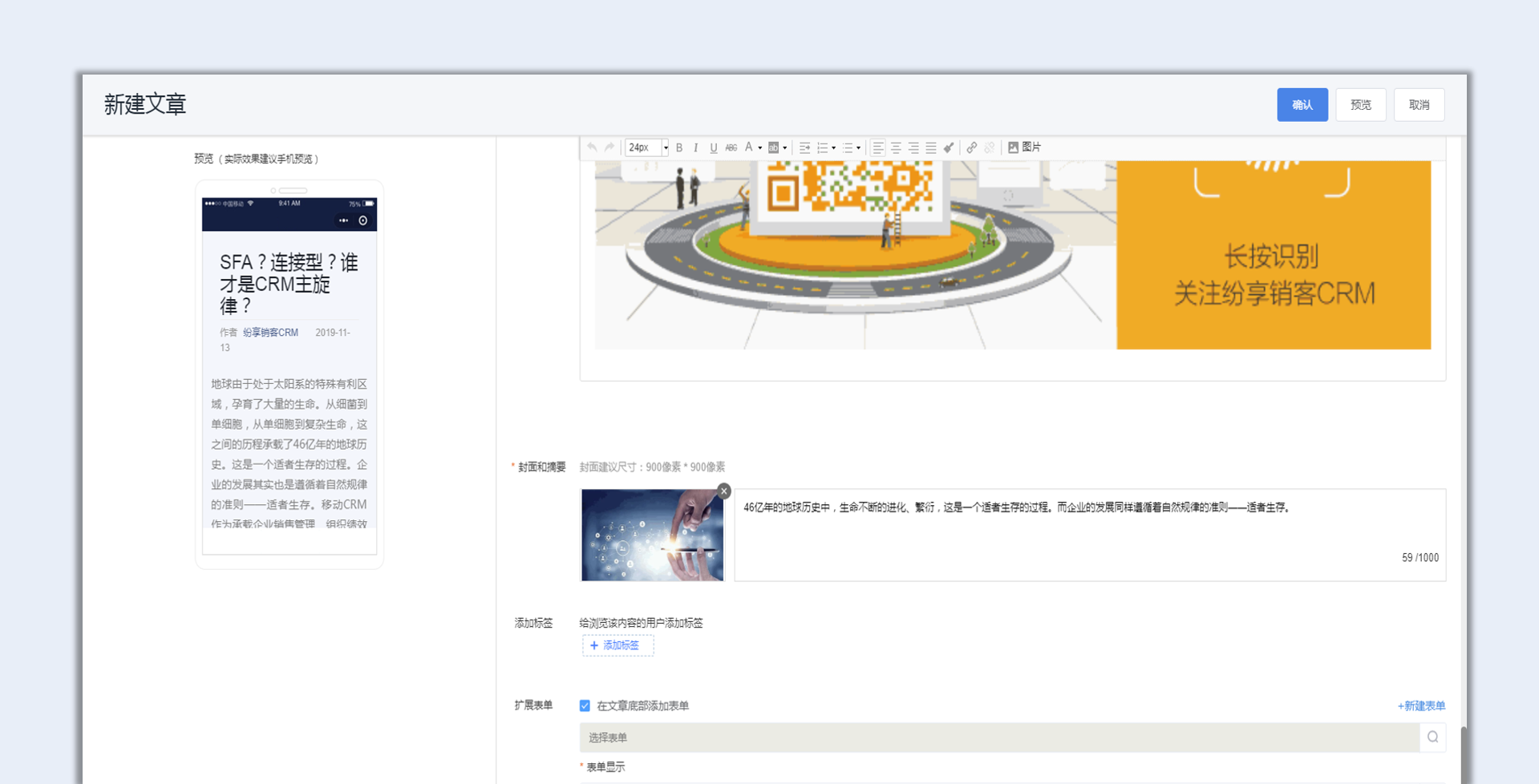Insert a bulleted list
The height and width of the screenshot is (784, 1539).
tap(847, 148)
